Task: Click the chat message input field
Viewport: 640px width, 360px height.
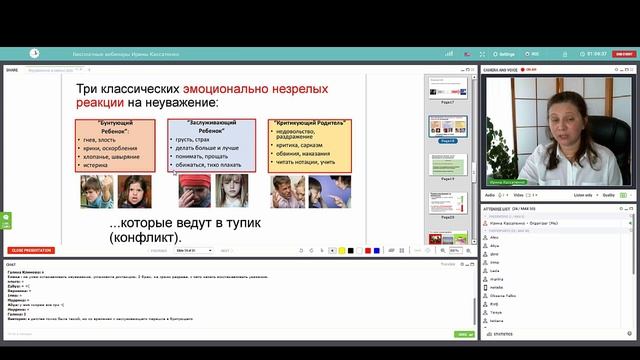Action: click(229, 334)
